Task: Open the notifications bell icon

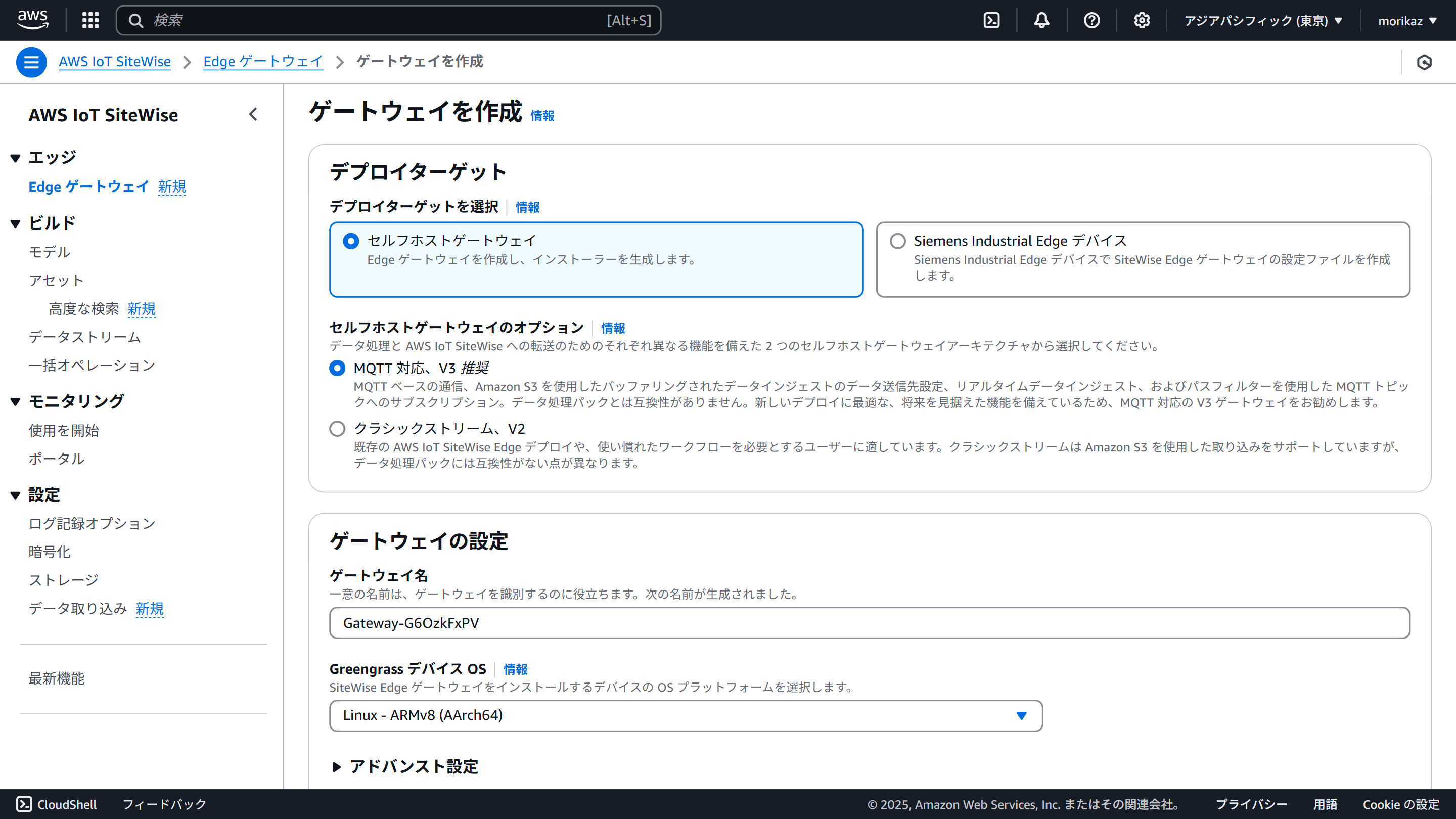Action: click(1041, 21)
